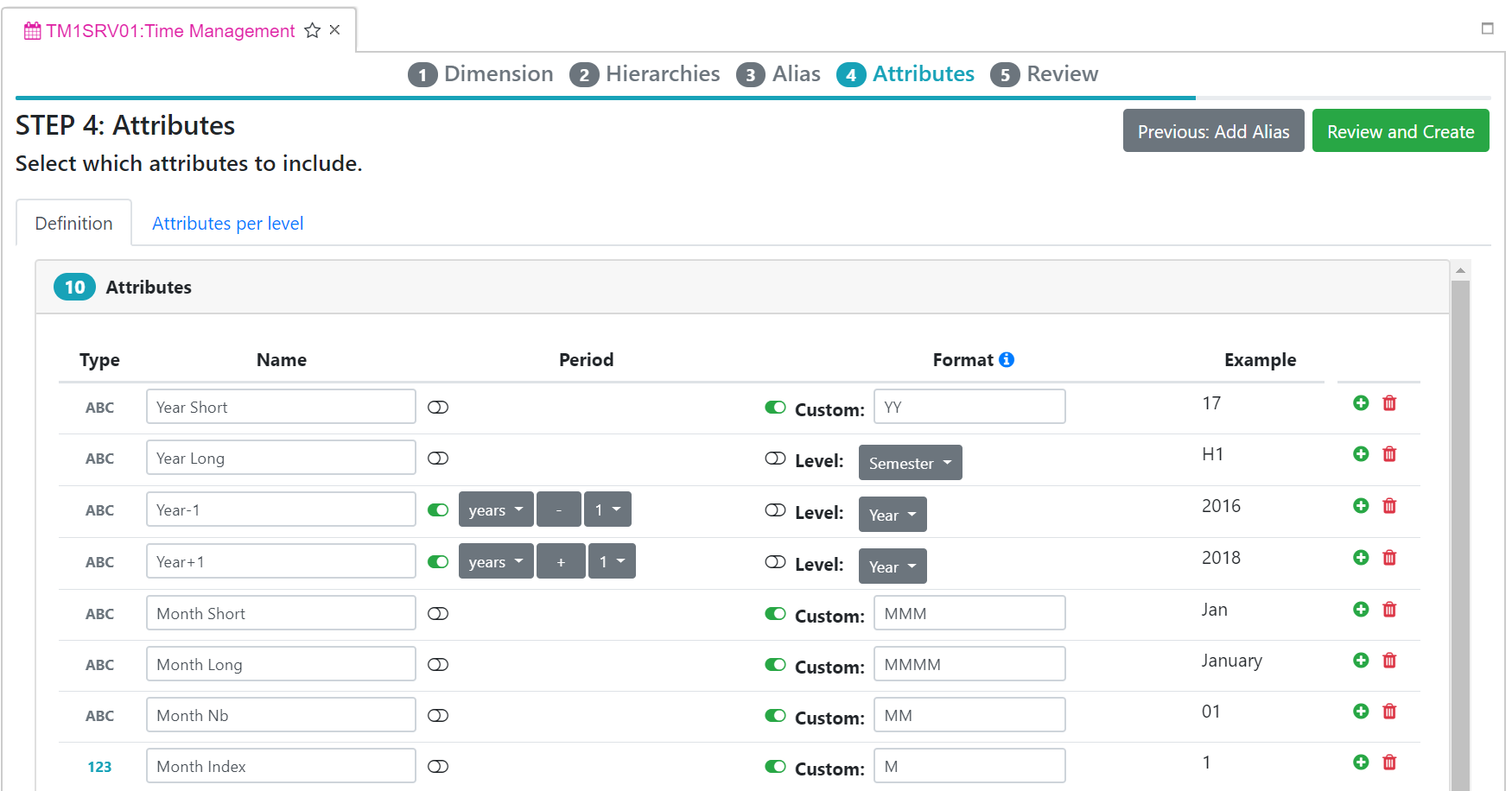Turn off custom format for Month Nb
The height and width of the screenshot is (791, 1512).
coord(775,716)
